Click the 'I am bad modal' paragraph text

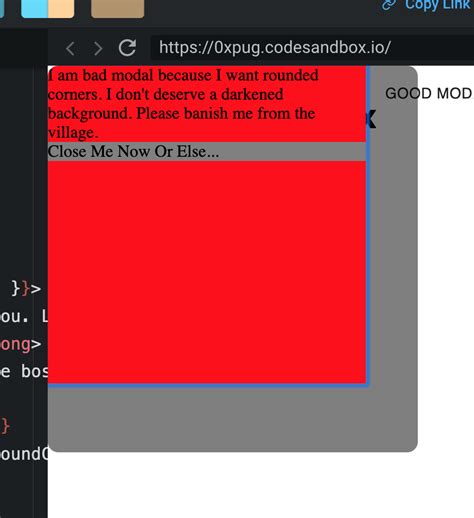(x=183, y=104)
